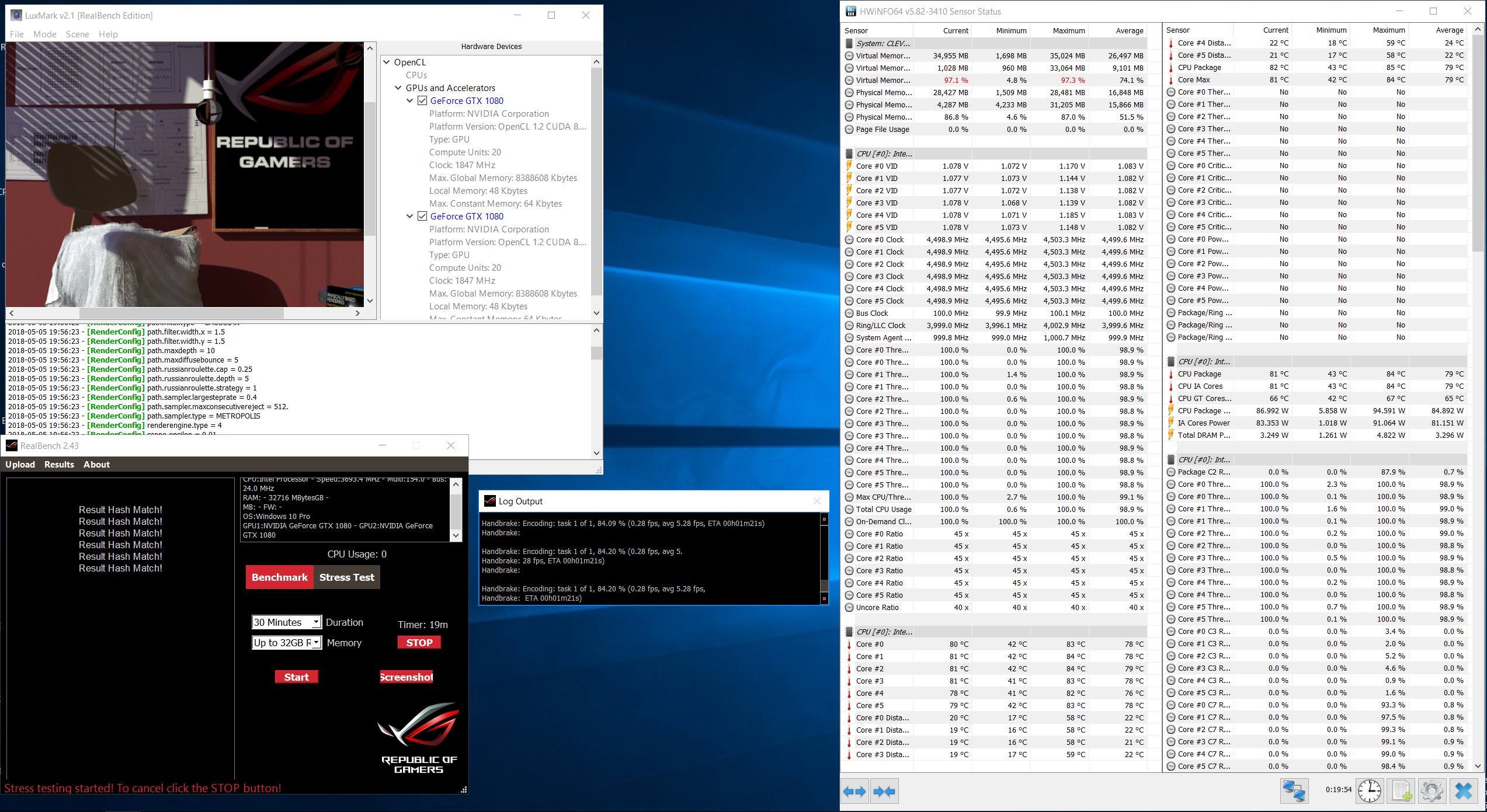Click the thermometer icon beside Core Max row
Image resolution: width=1487 pixels, height=812 pixels.
click(1171, 80)
